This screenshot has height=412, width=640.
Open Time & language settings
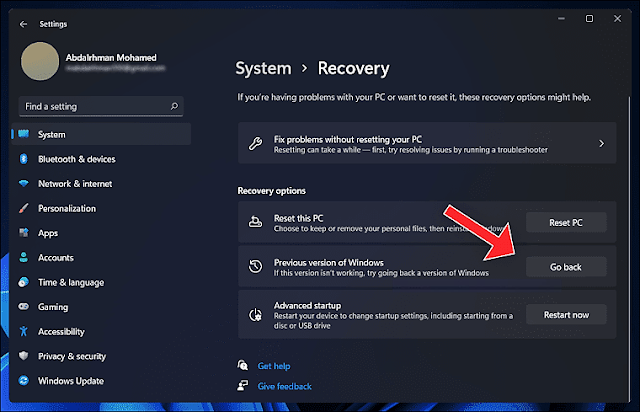(71, 283)
